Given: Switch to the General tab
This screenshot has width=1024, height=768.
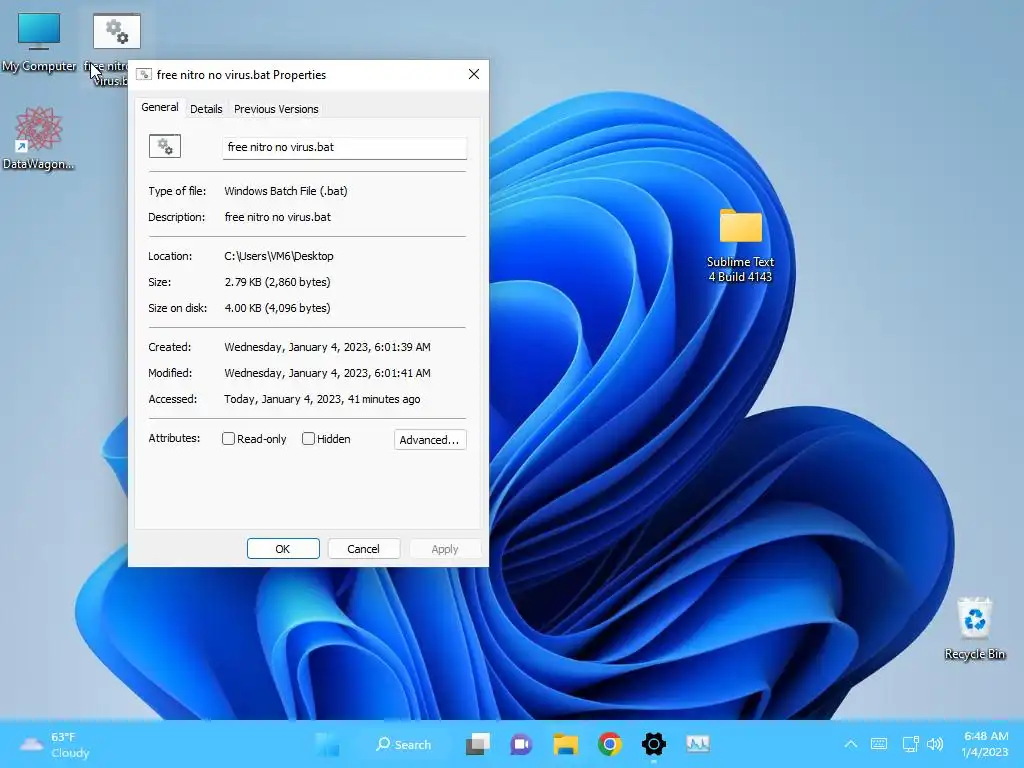Looking at the screenshot, I should click(159, 108).
